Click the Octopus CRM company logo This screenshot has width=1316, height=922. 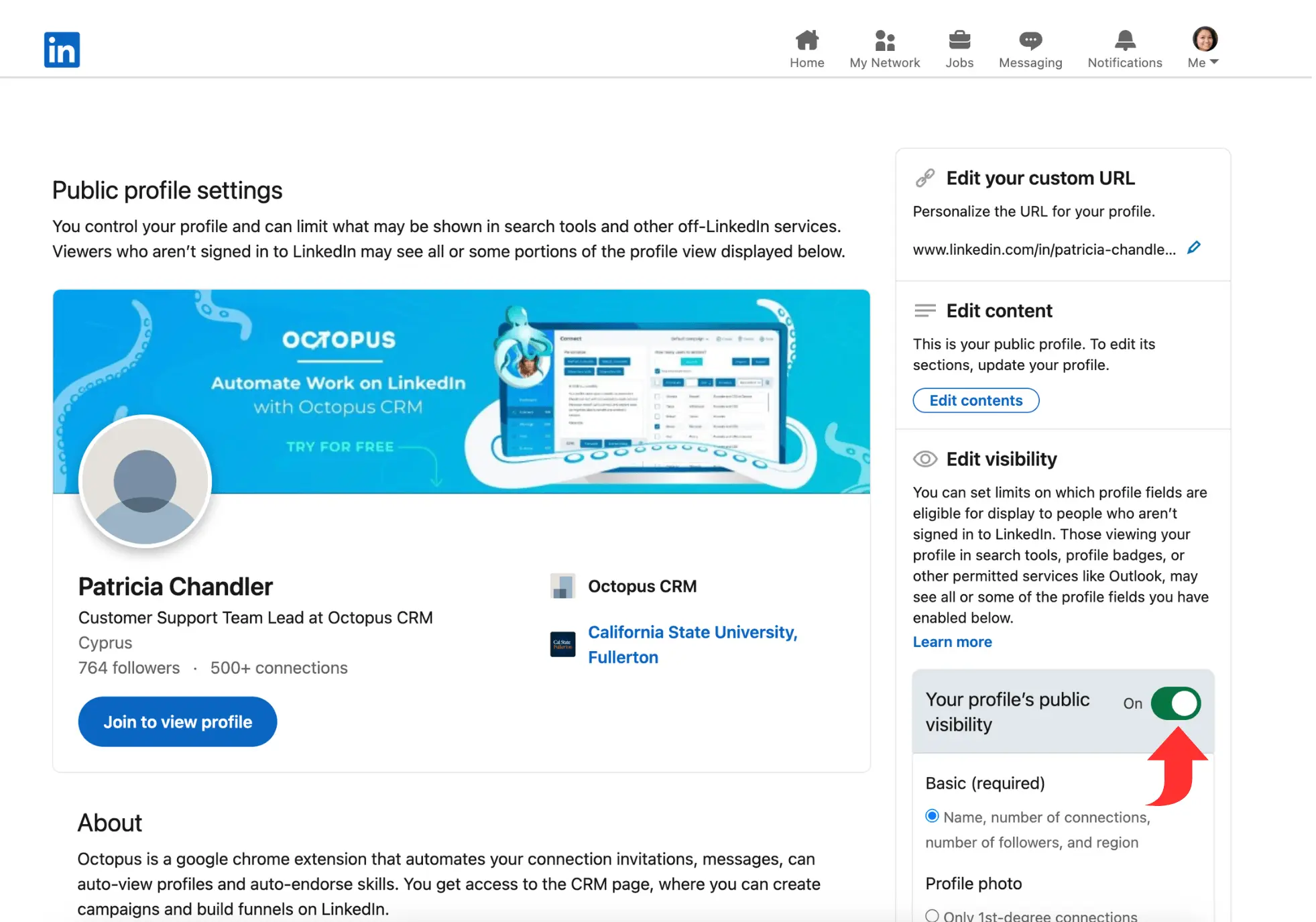coord(562,585)
